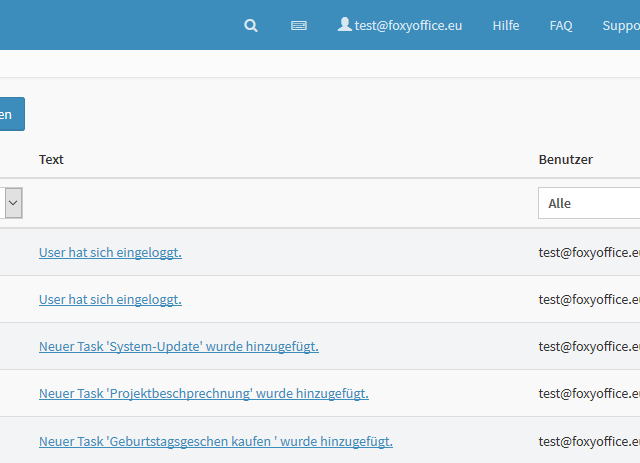Click the search magnifier icon
Viewport: 640px width, 463px height.
[x=251, y=25]
